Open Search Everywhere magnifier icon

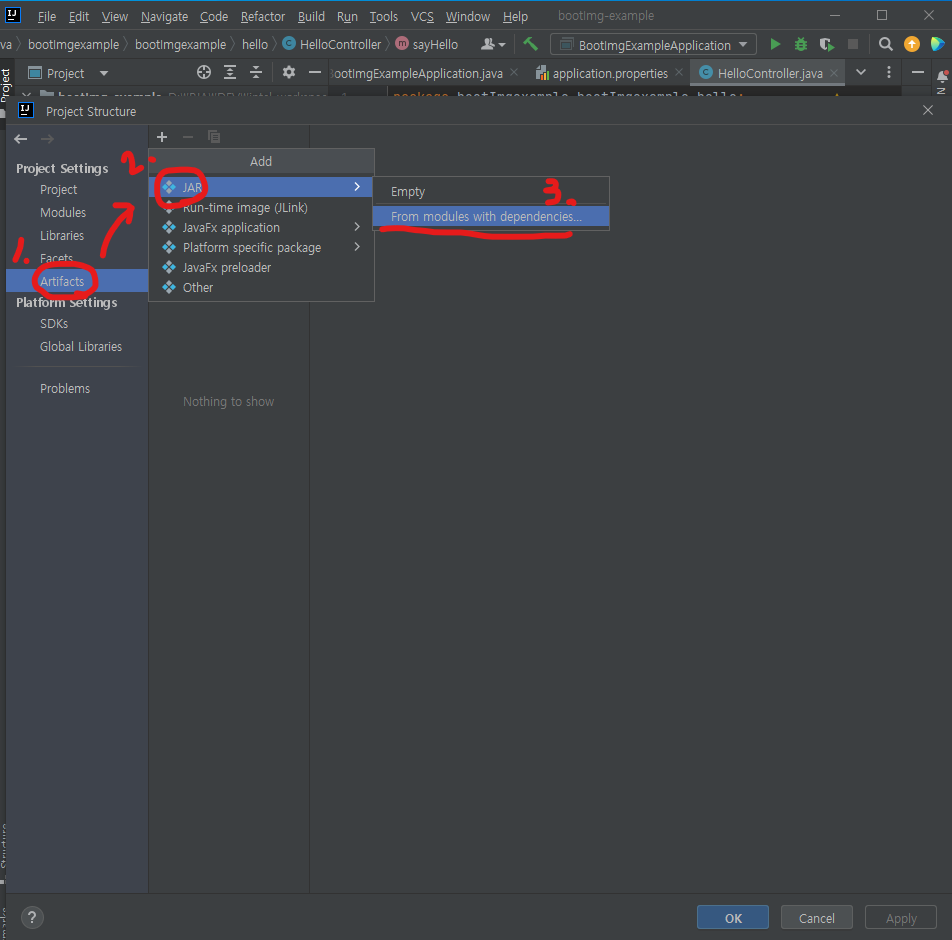pos(885,44)
